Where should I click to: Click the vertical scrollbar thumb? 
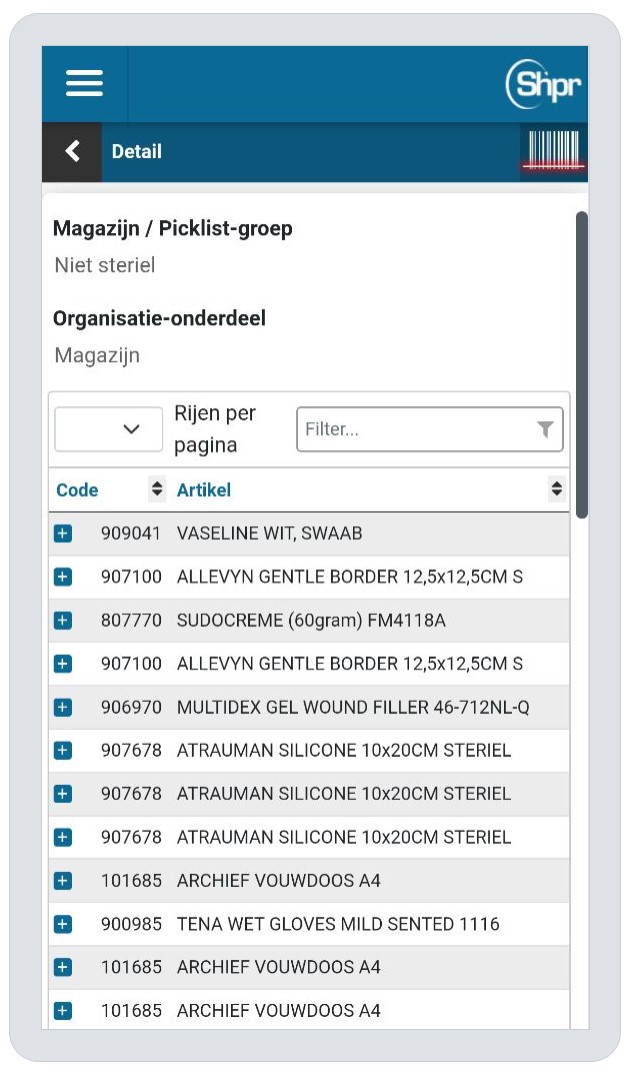coord(582,364)
